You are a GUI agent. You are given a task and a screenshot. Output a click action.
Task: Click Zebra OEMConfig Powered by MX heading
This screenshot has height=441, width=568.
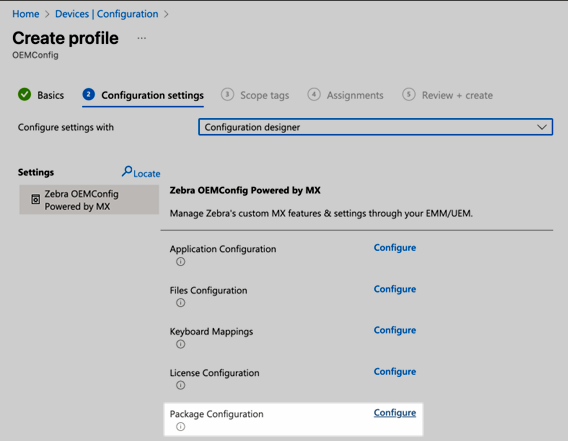click(x=245, y=191)
